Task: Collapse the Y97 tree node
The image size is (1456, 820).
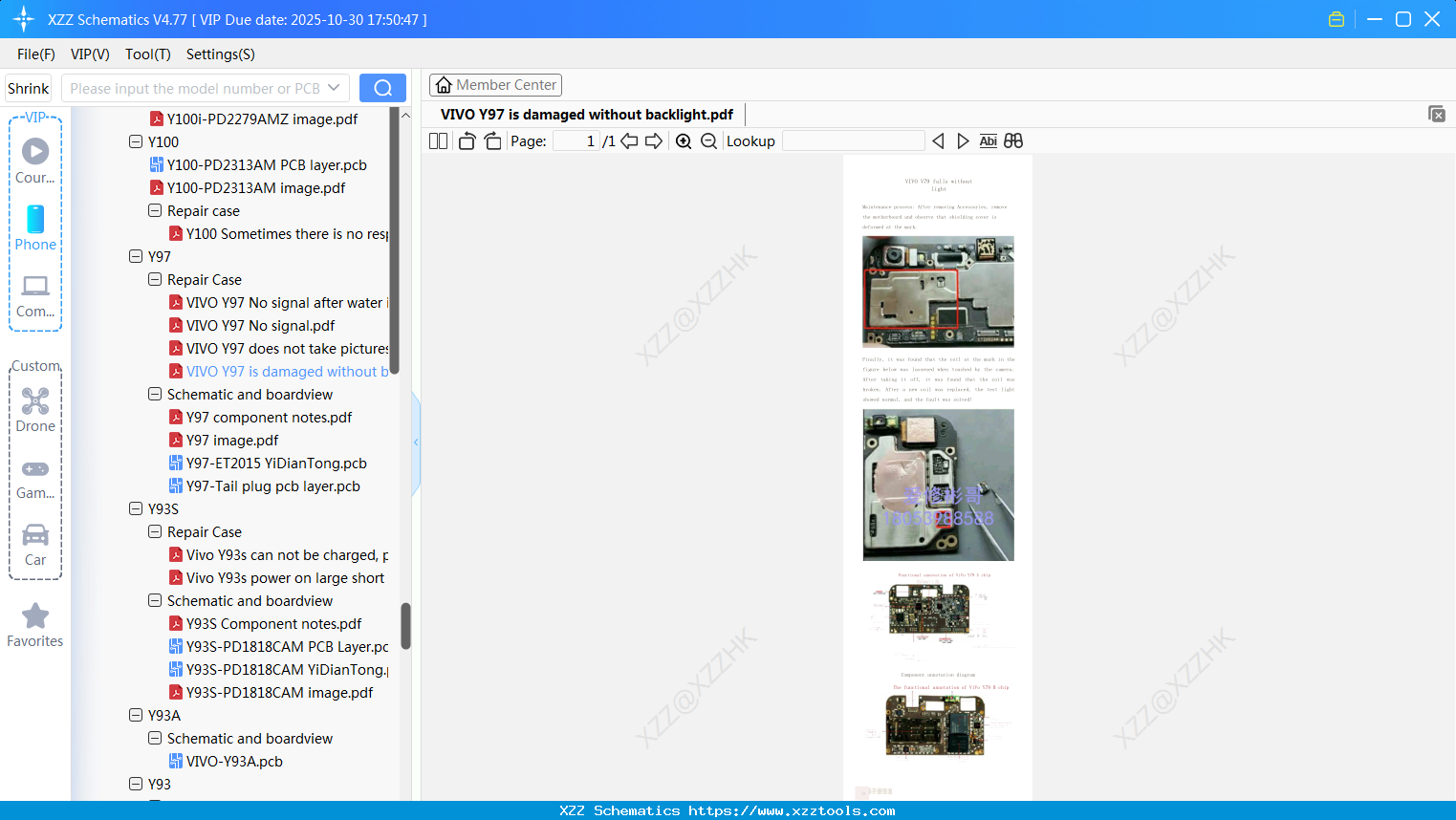Action: point(136,256)
